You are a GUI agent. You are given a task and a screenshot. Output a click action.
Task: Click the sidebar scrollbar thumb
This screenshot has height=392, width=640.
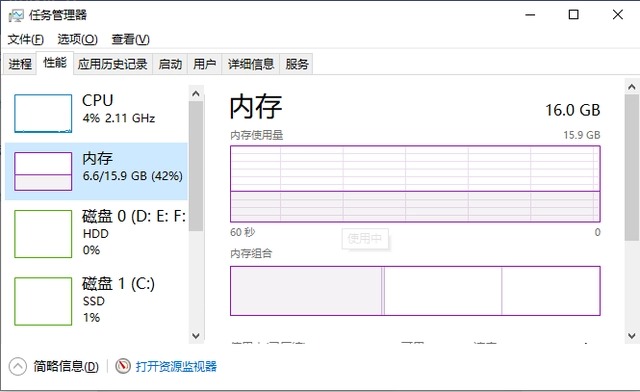[x=196, y=166]
